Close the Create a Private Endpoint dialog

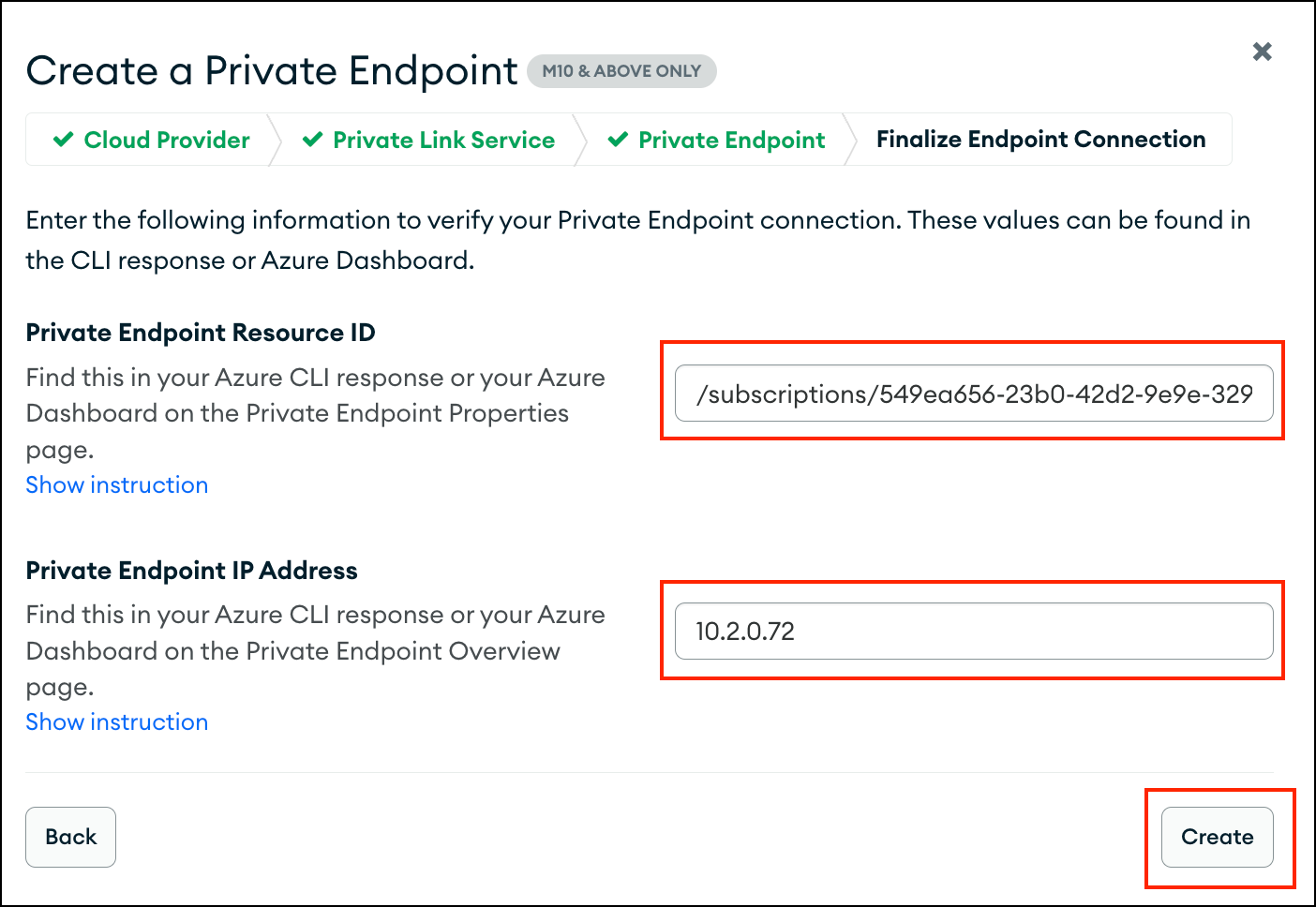pyautogui.click(x=1262, y=52)
